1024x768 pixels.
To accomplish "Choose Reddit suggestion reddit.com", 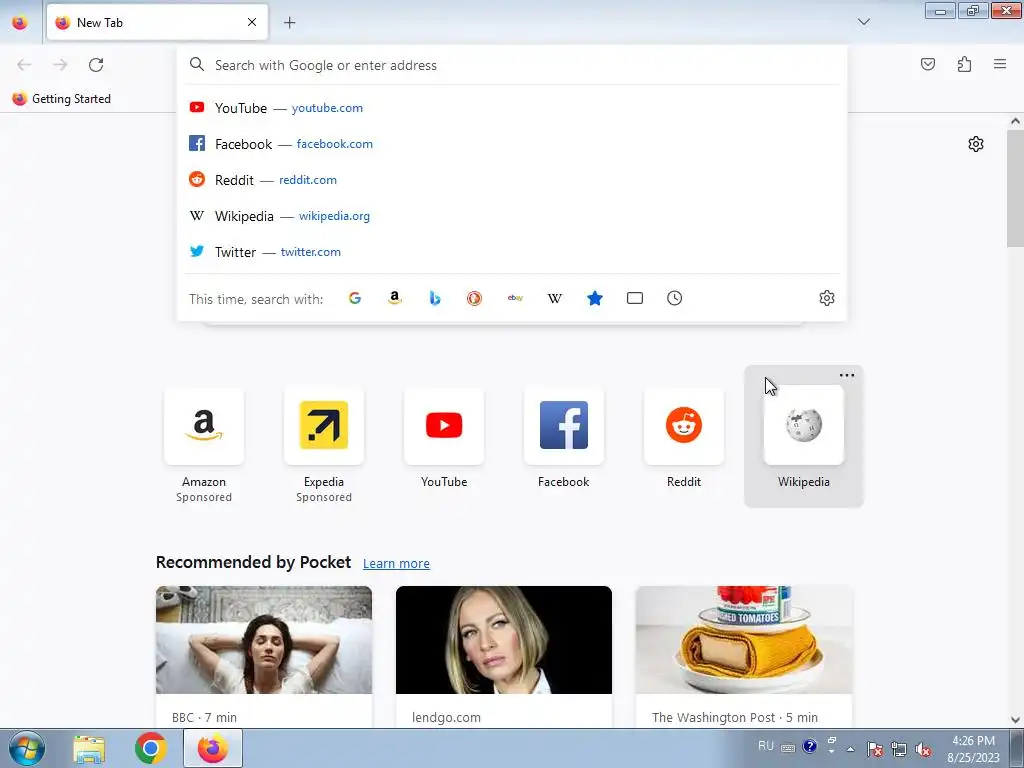I will [512, 180].
